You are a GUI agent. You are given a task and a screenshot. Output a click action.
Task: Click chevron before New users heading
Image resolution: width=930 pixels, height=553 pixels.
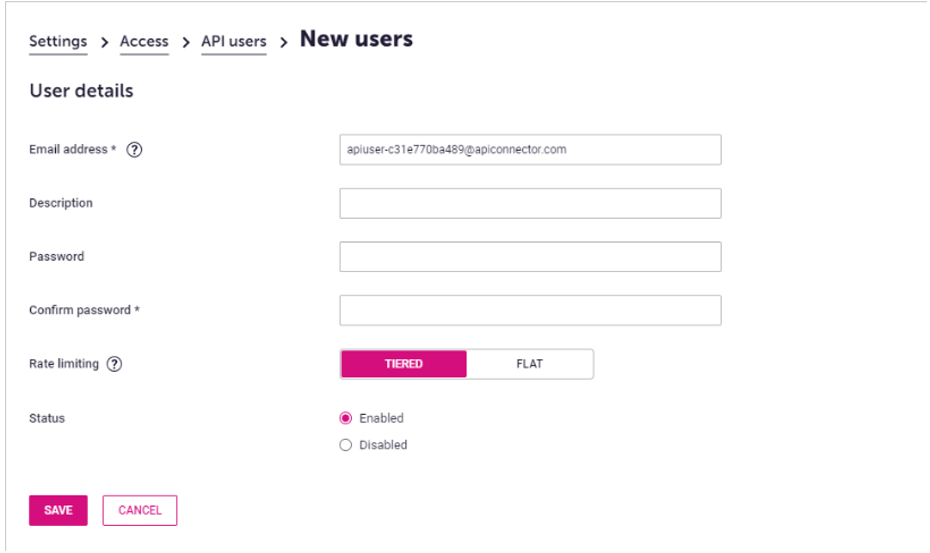[x=284, y=42]
